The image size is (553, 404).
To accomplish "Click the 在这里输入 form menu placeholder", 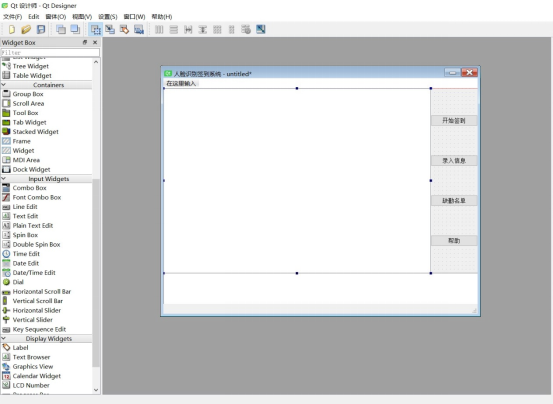I will click(x=181, y=83).
